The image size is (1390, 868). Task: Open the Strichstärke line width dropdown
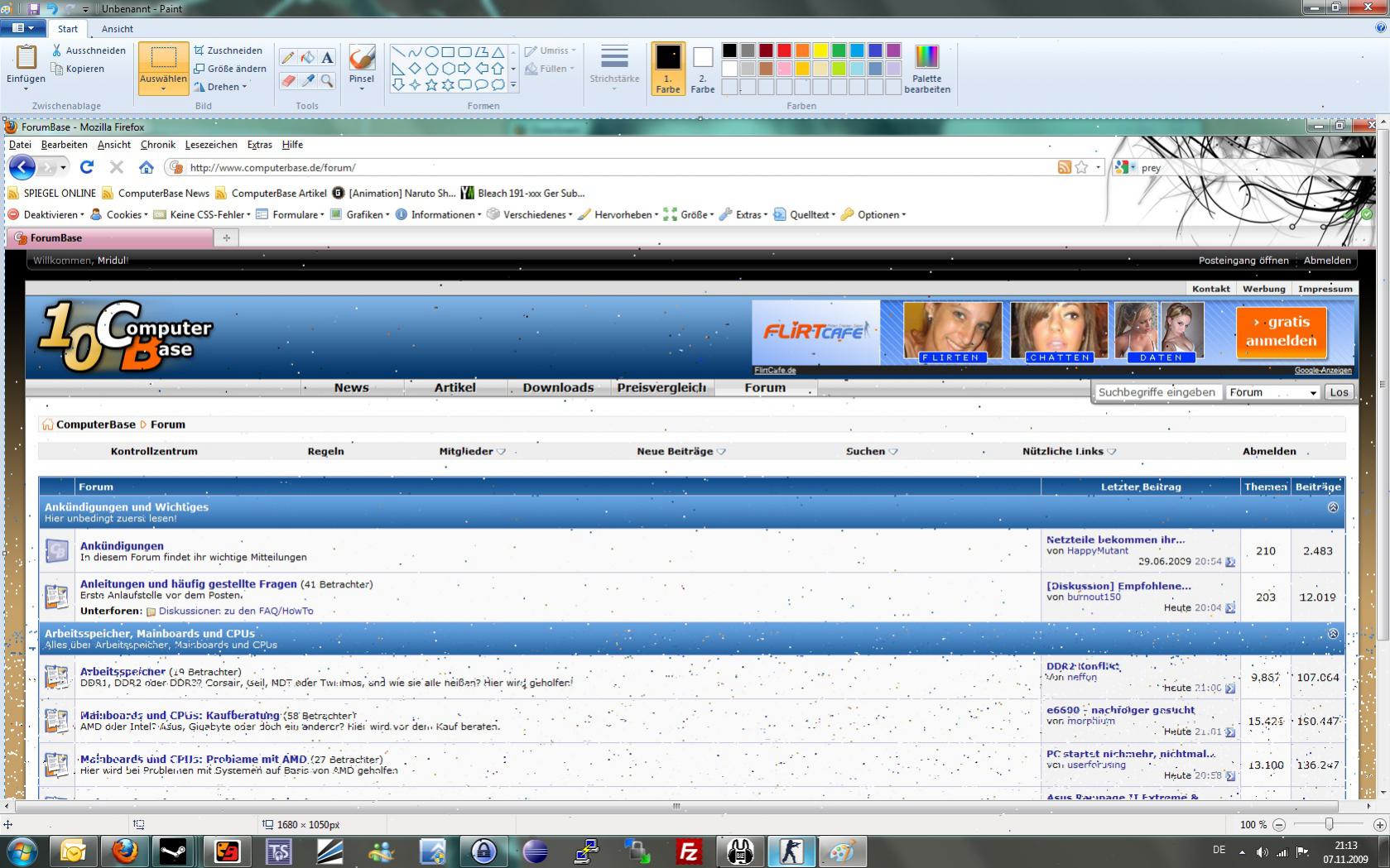coord(614,67)
